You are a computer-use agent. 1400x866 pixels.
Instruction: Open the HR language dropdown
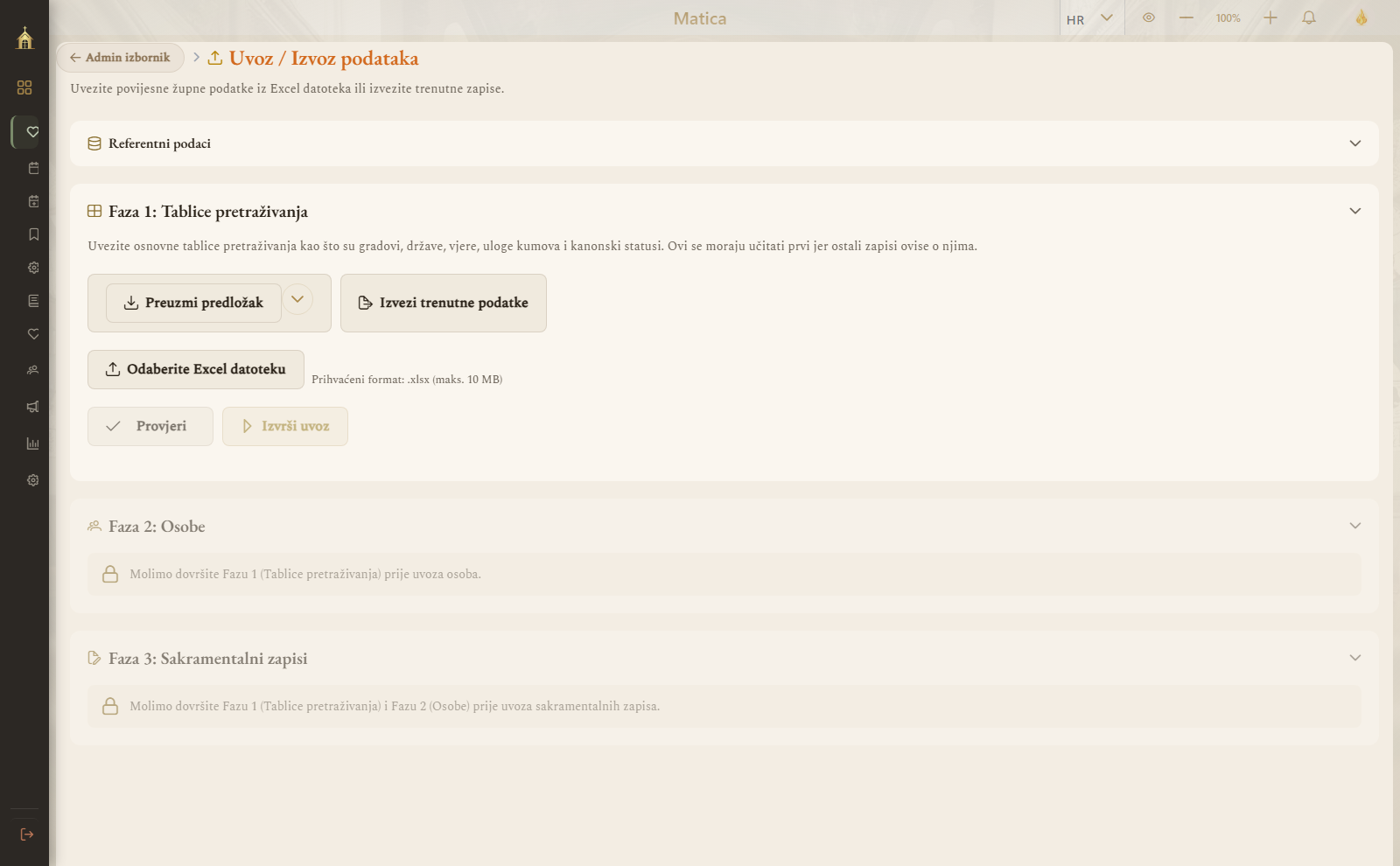1091,18
